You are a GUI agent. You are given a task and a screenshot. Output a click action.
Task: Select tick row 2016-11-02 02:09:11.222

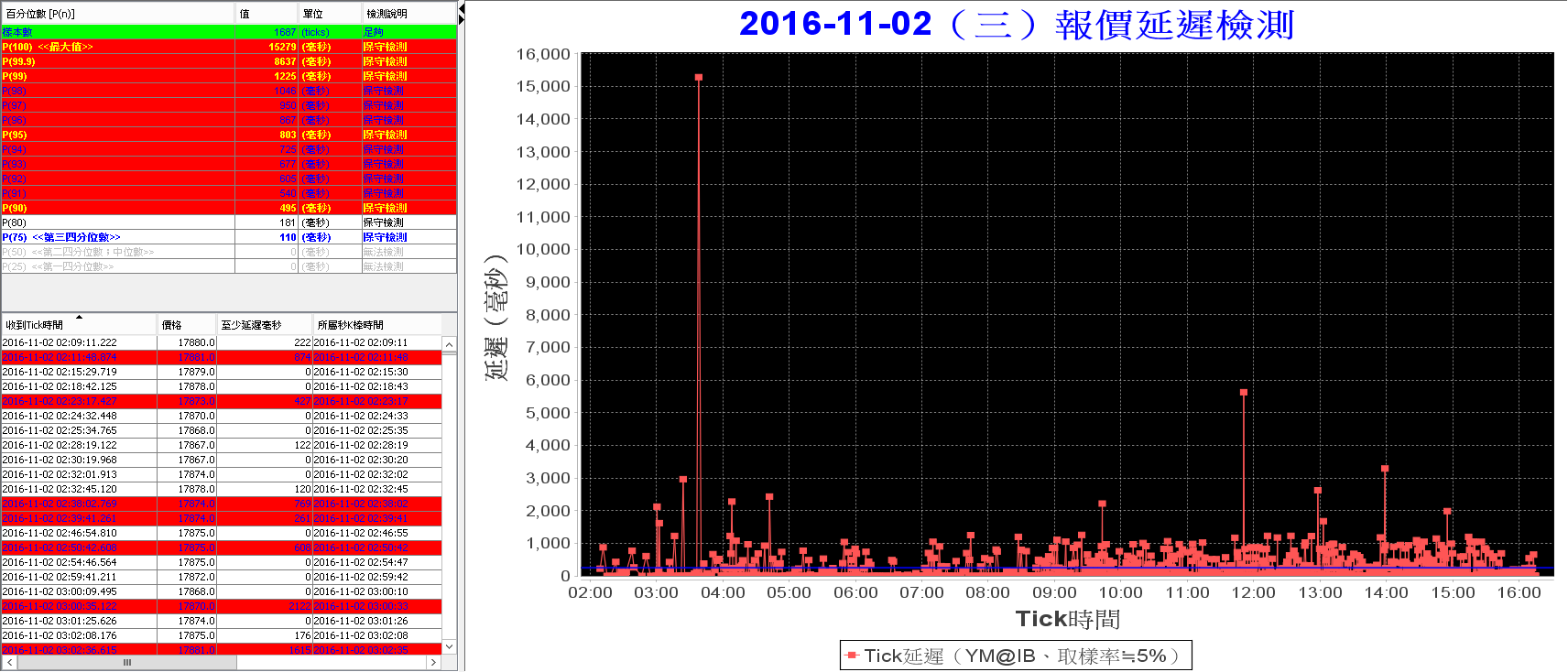click(x=222, y=342)
